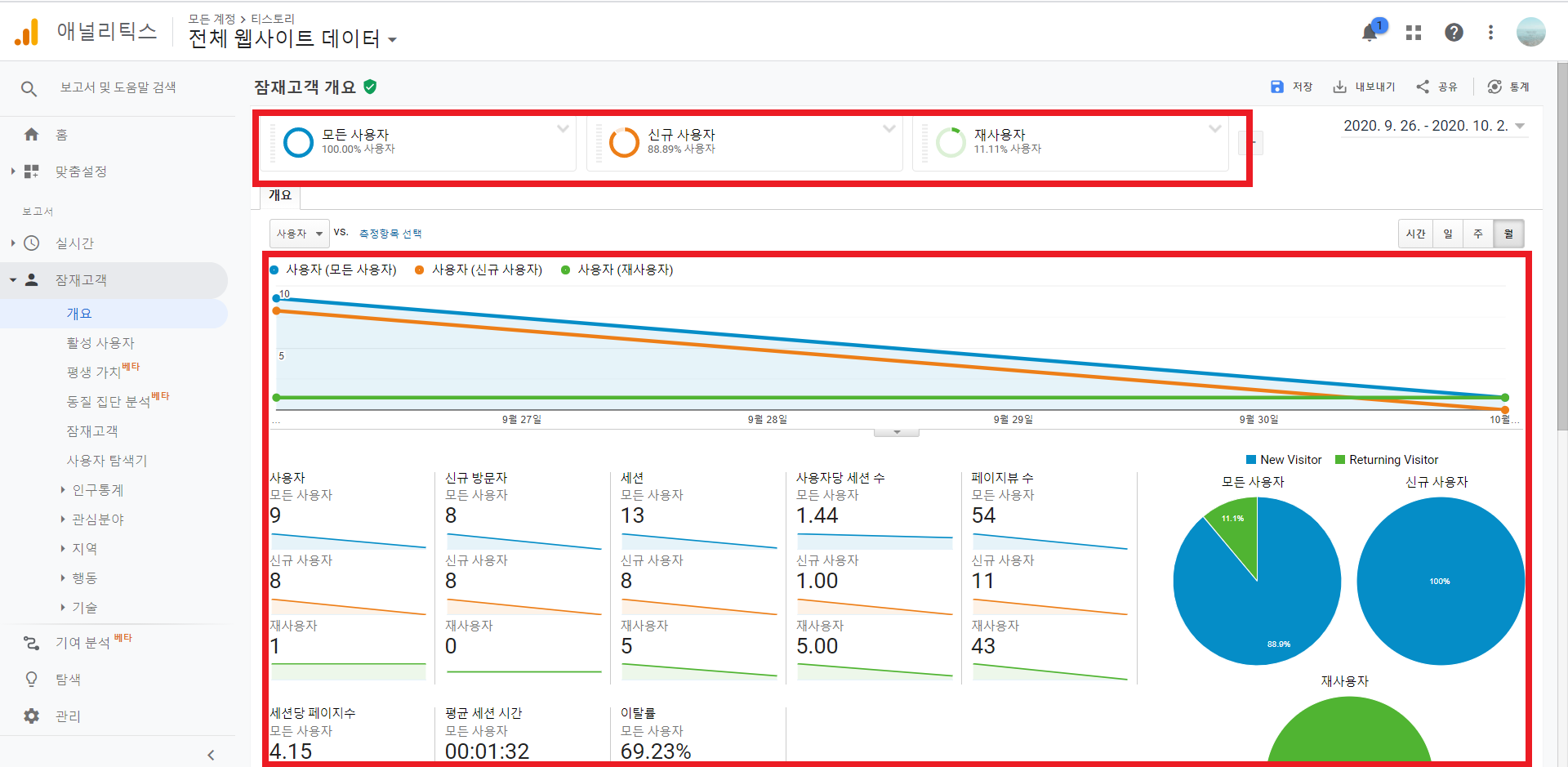The image size is (1568, 767).
Task: Open the notifications bell
Action: coord(1370,33)
